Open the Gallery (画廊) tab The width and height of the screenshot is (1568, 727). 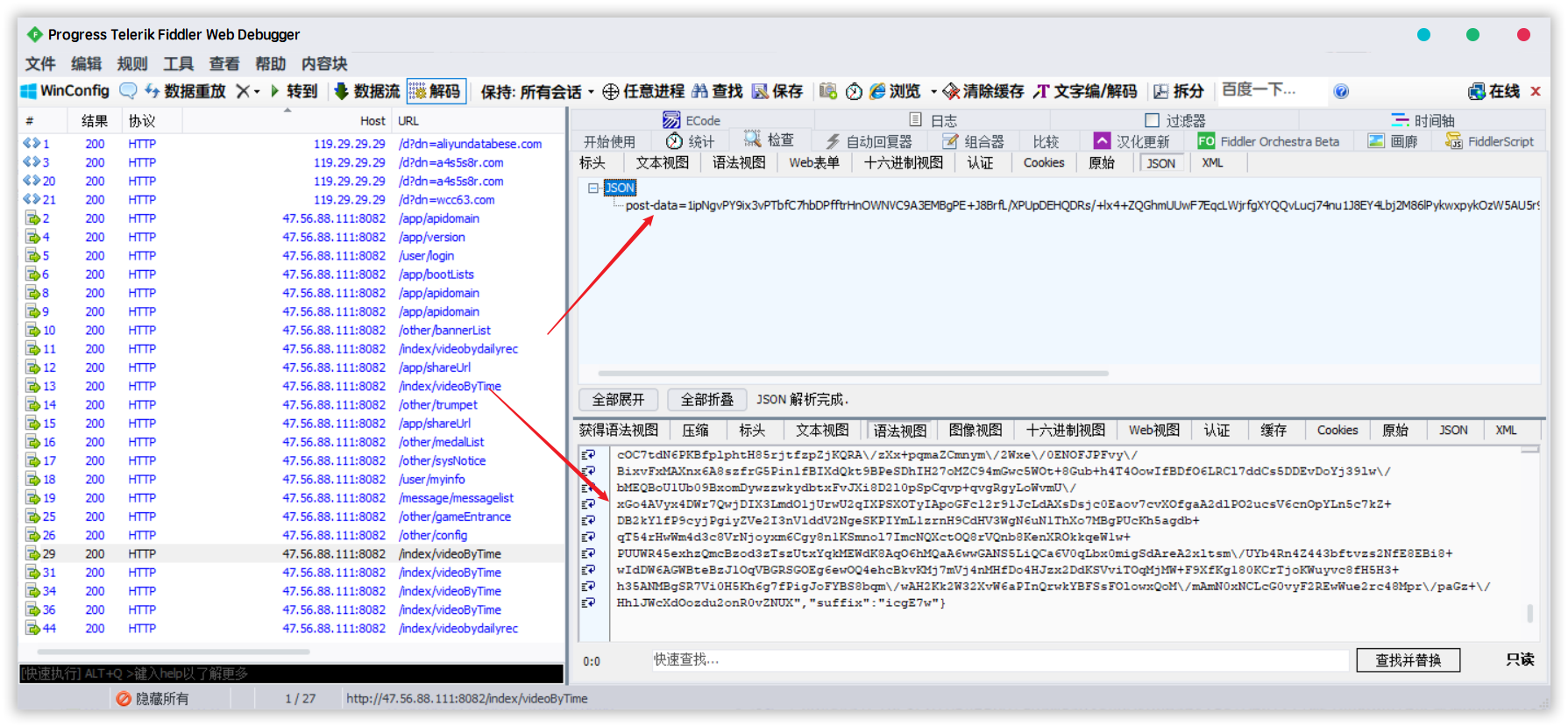[1393, 141]
